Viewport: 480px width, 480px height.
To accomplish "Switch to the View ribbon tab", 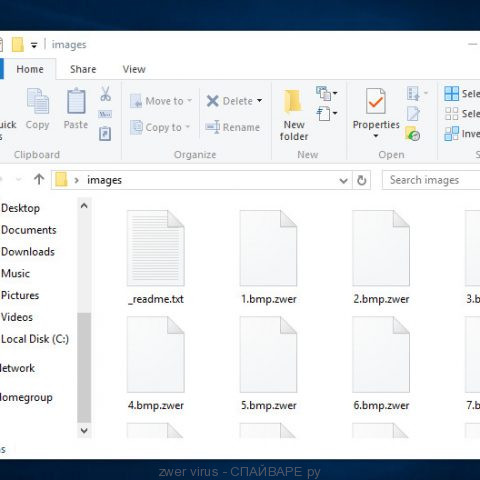I will click(134, 69).
